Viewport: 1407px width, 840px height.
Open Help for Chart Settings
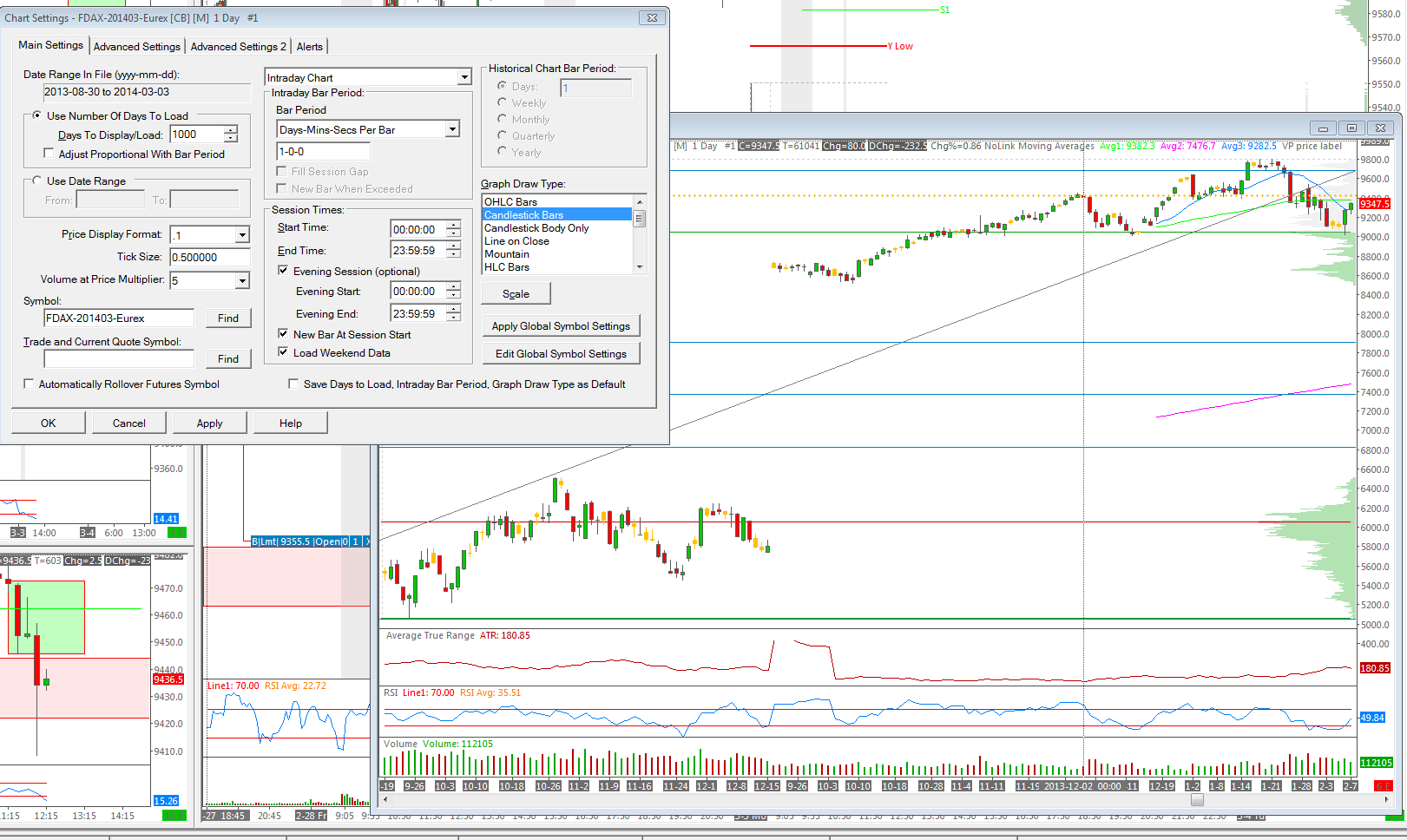tap(291, 423)
